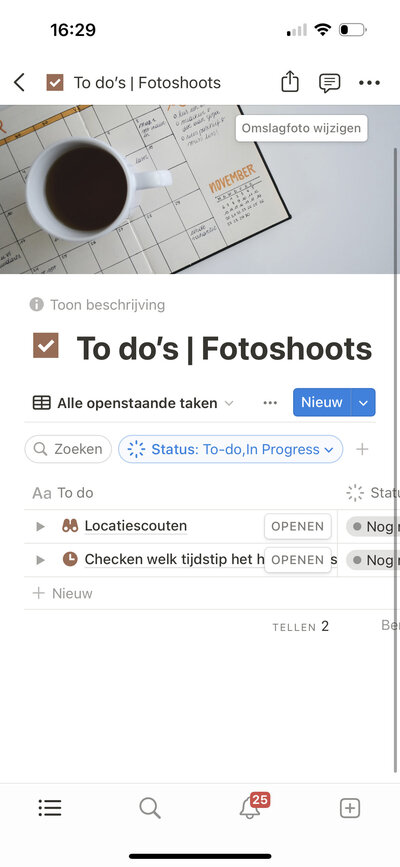Click the blue Nieuw button
The height and width of the screenshot is (867, 400).
(x=321, y=403)
